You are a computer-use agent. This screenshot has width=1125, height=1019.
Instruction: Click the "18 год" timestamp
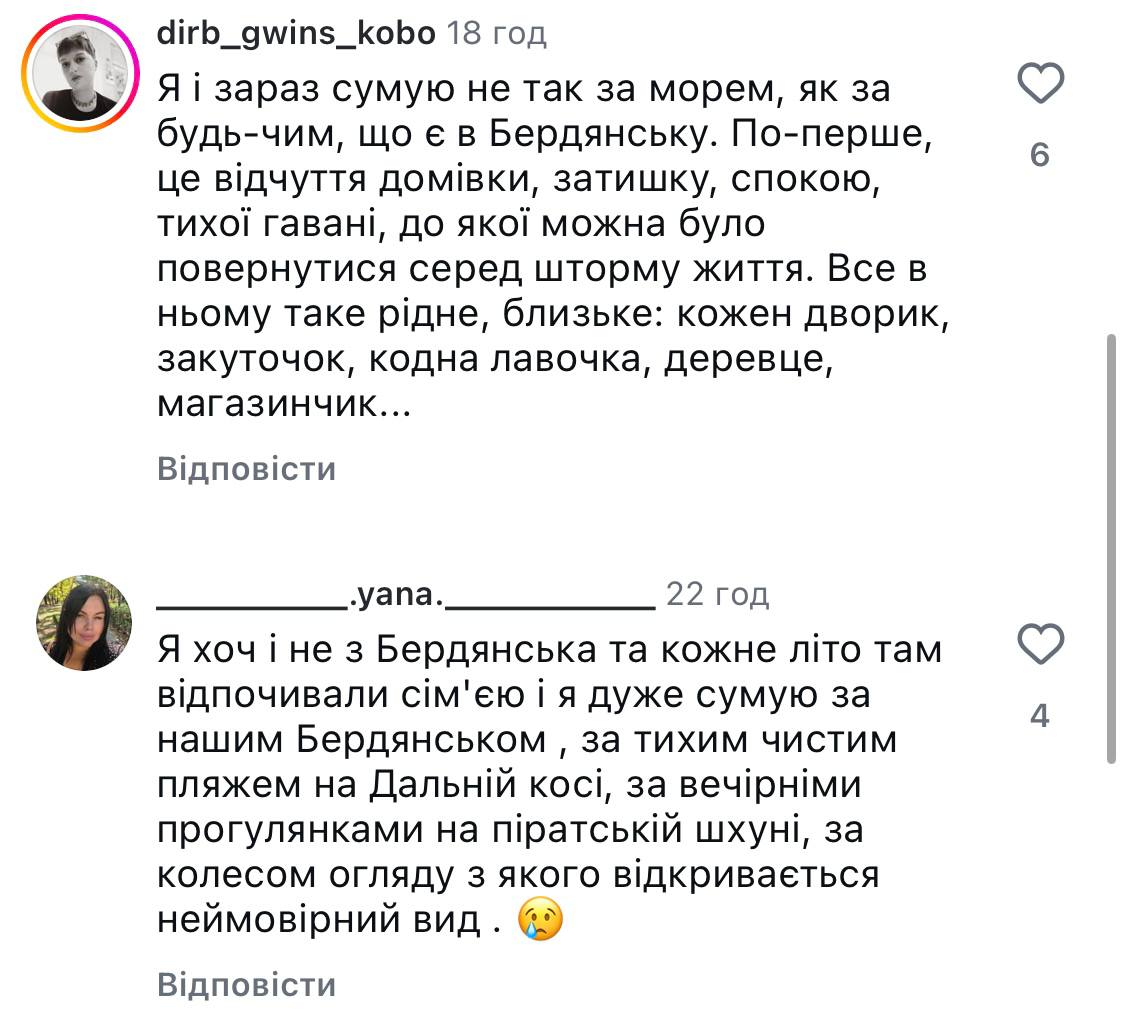[x=496, y=33]
